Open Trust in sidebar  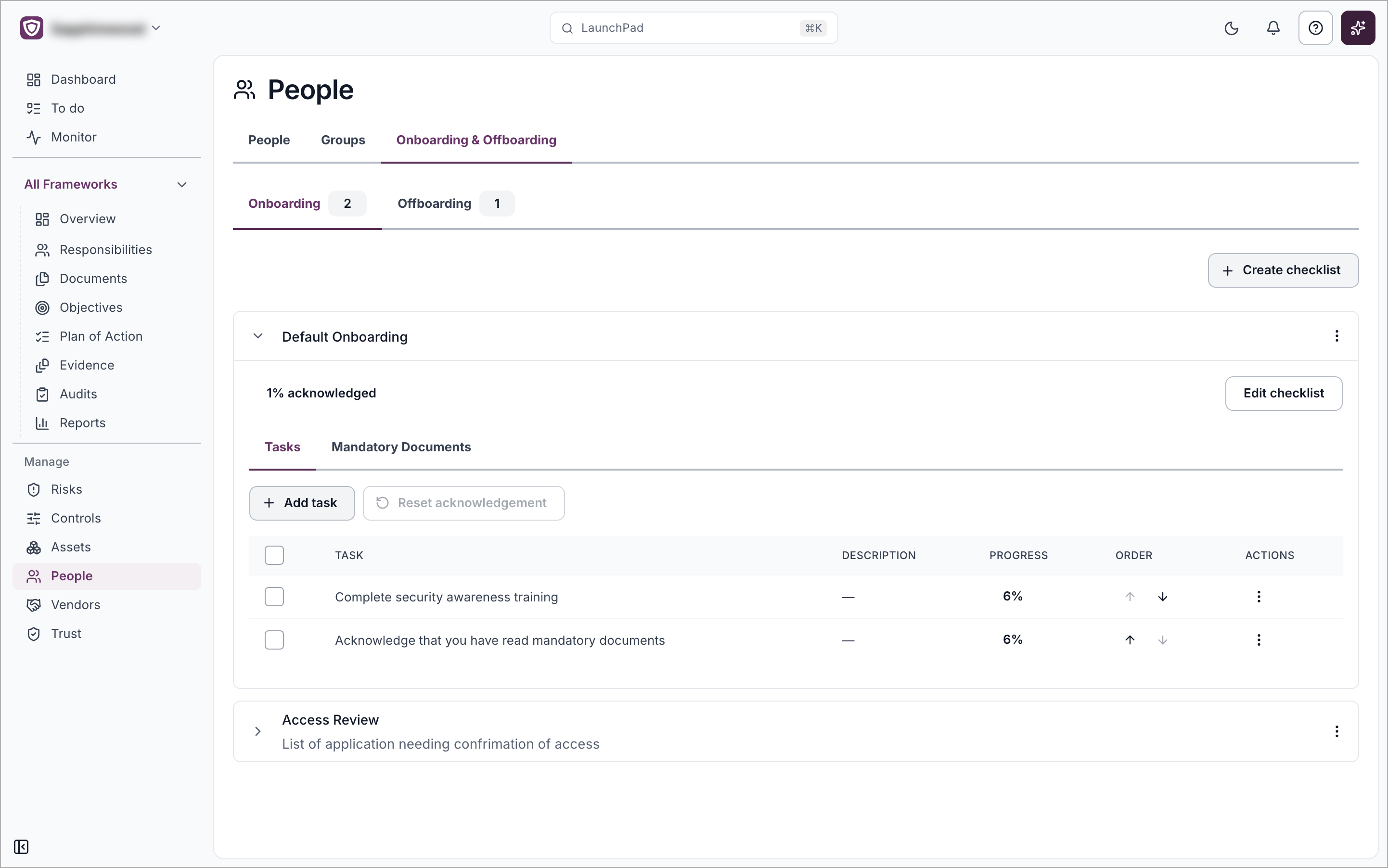107,634
